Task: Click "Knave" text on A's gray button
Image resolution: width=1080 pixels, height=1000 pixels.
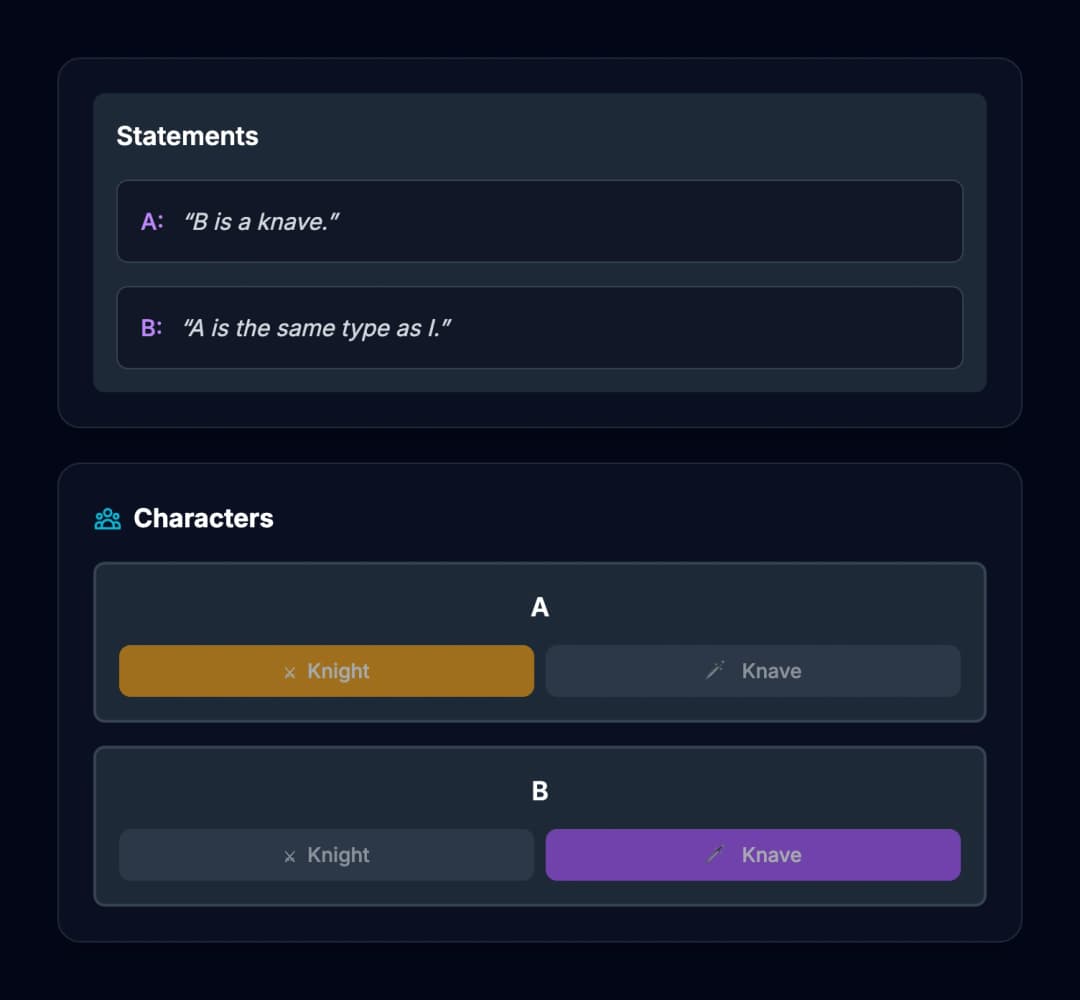Action: tap(771, 671)
